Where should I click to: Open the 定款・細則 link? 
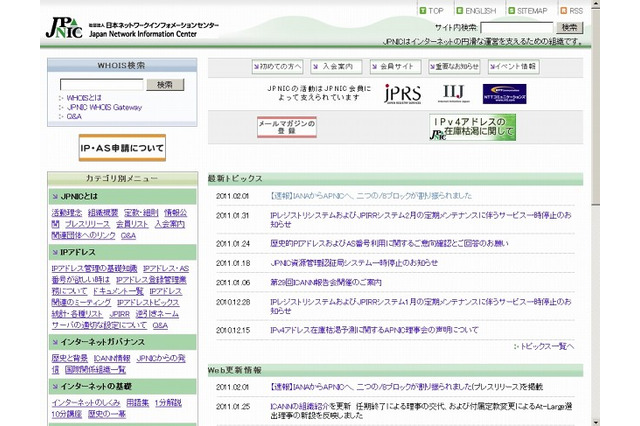pos(141,213)
